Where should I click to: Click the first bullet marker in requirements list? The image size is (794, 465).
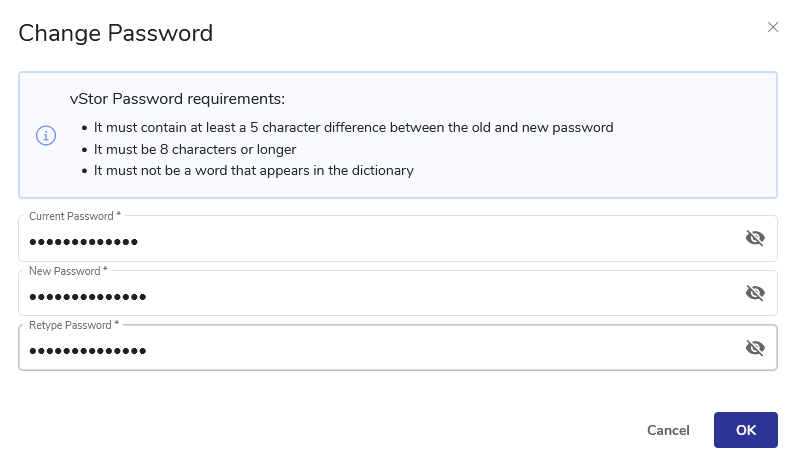[83, 128]
